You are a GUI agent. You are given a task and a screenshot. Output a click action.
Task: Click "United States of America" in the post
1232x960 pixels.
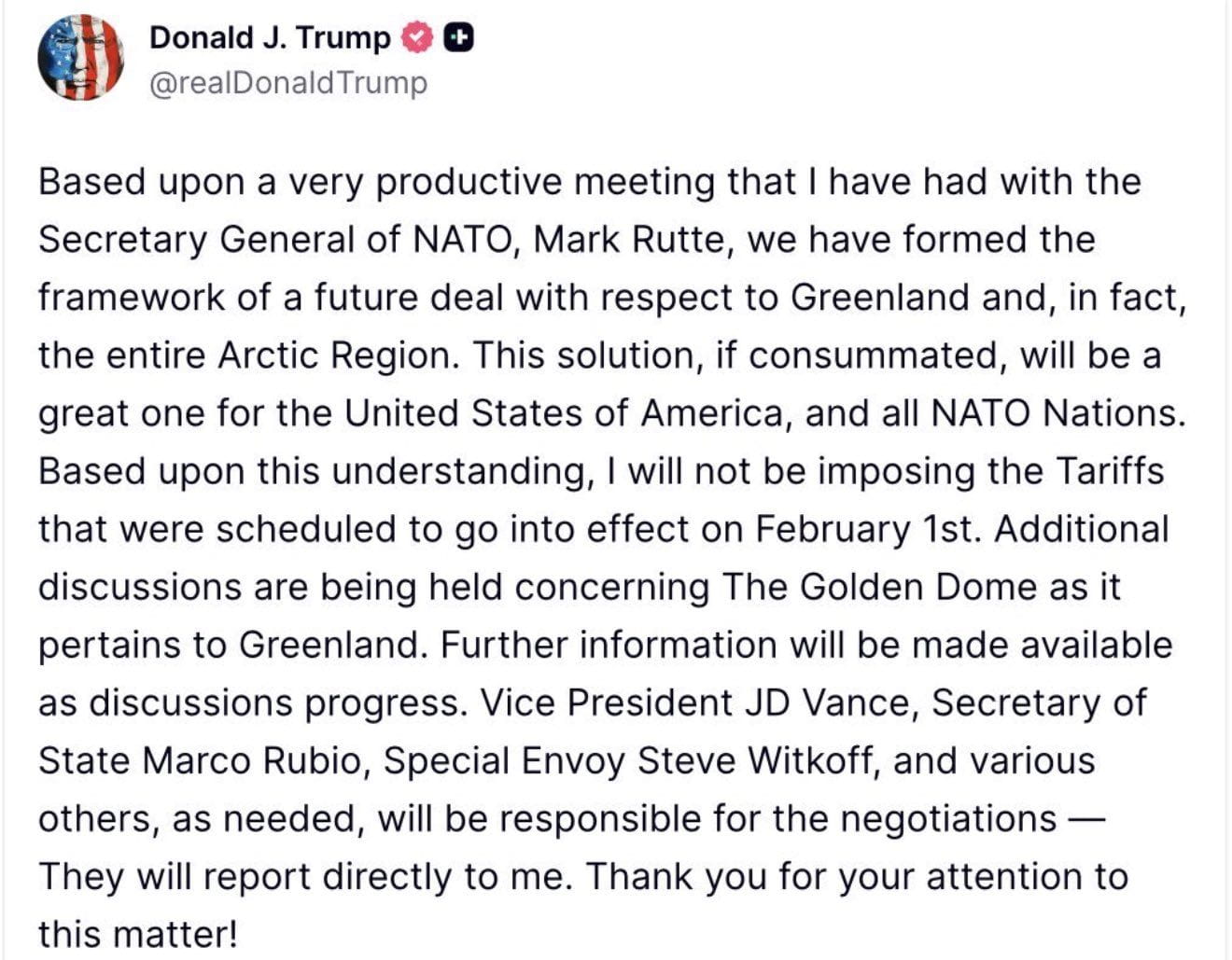[x=564, y=413]
